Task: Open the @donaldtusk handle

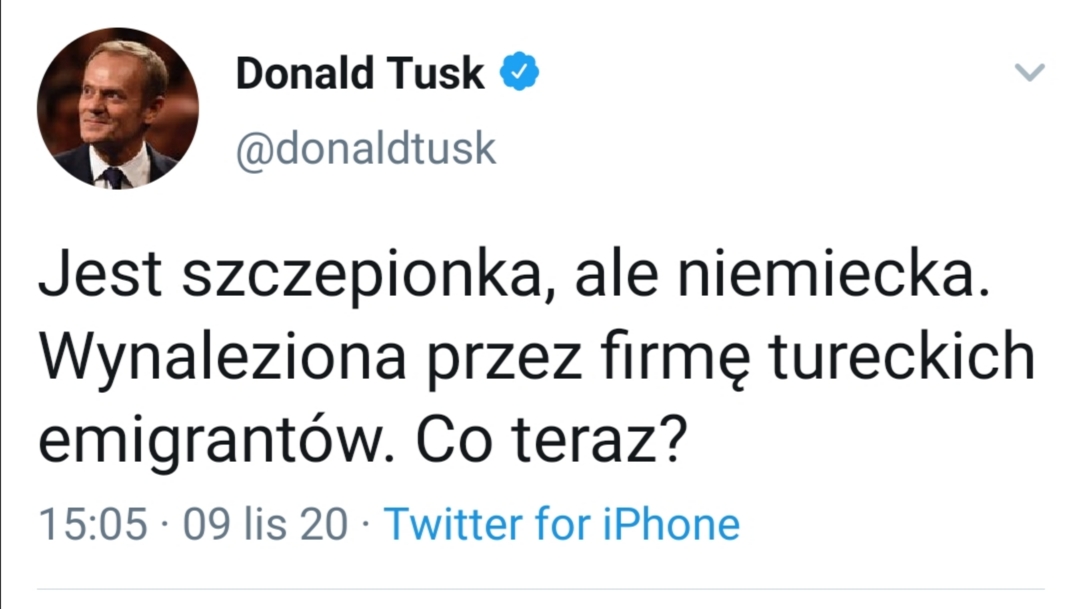Action: pos(366,149)
